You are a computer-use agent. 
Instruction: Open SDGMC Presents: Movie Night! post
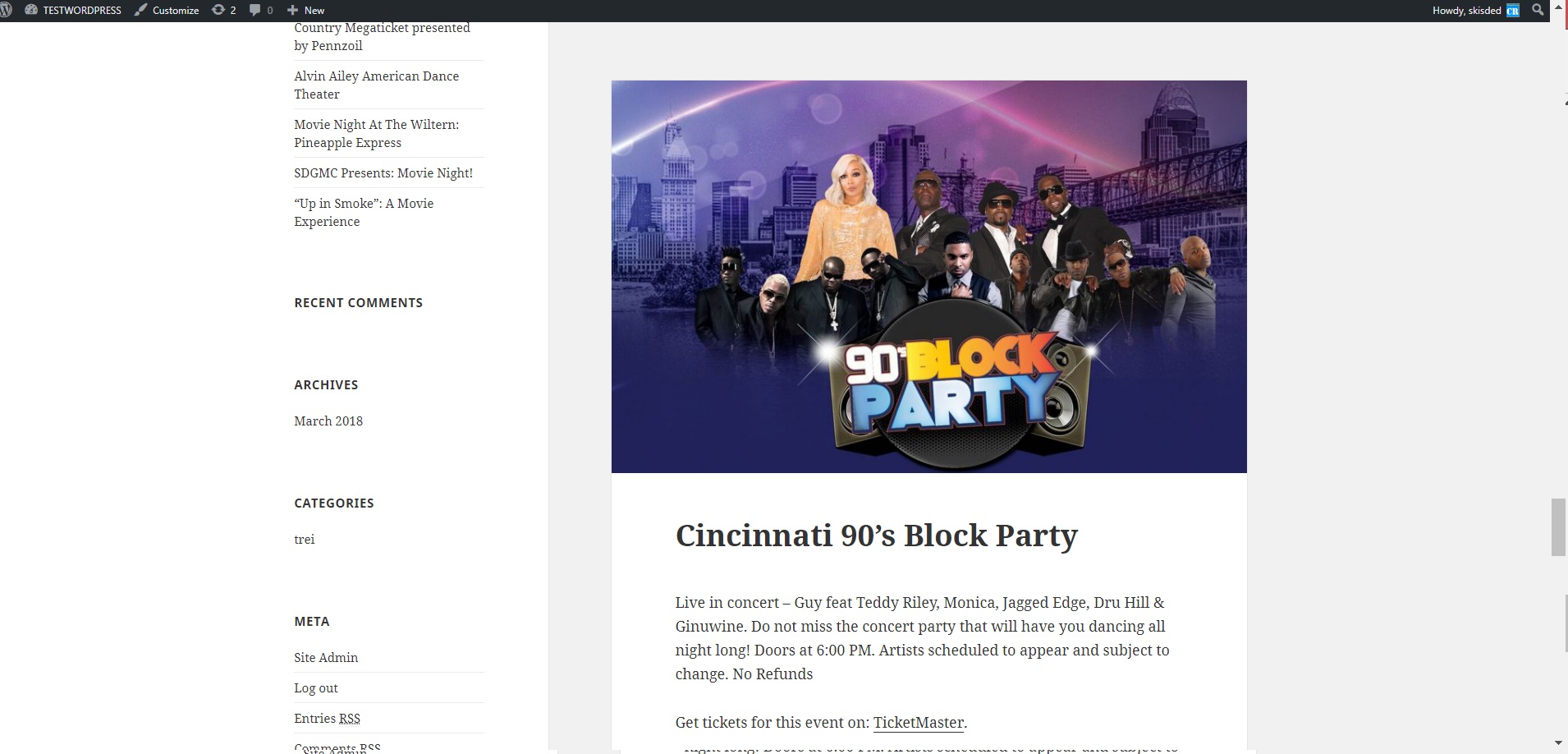(x=383, y=172)
